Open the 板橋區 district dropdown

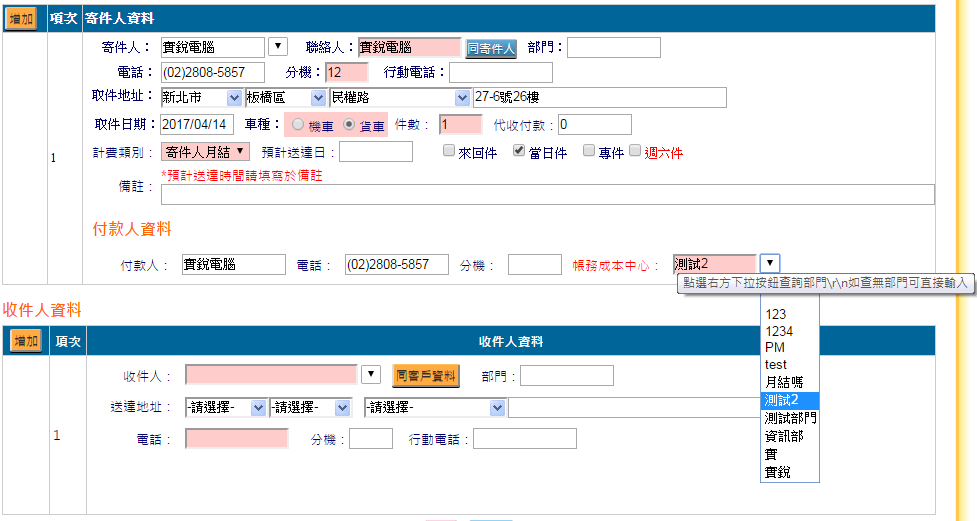pos(287,98)
